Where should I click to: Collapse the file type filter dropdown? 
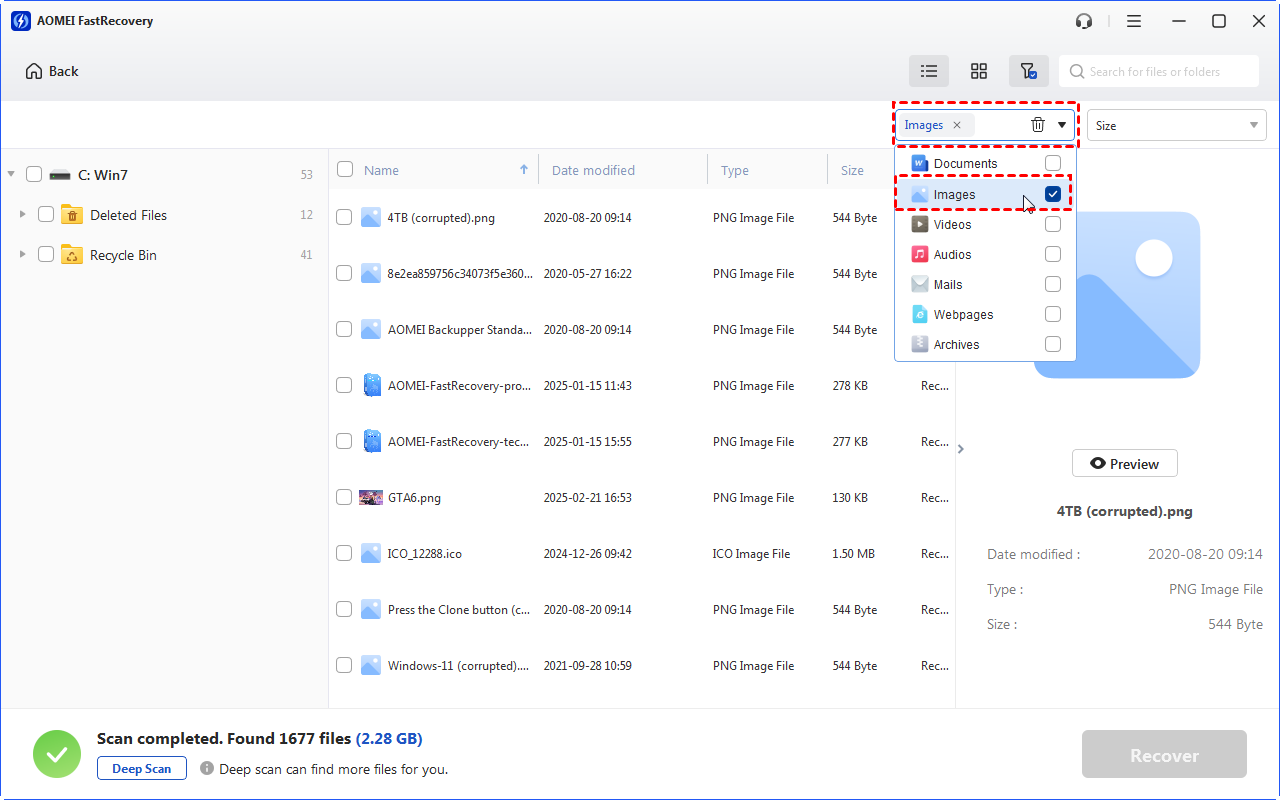[x=1062, y=125]
